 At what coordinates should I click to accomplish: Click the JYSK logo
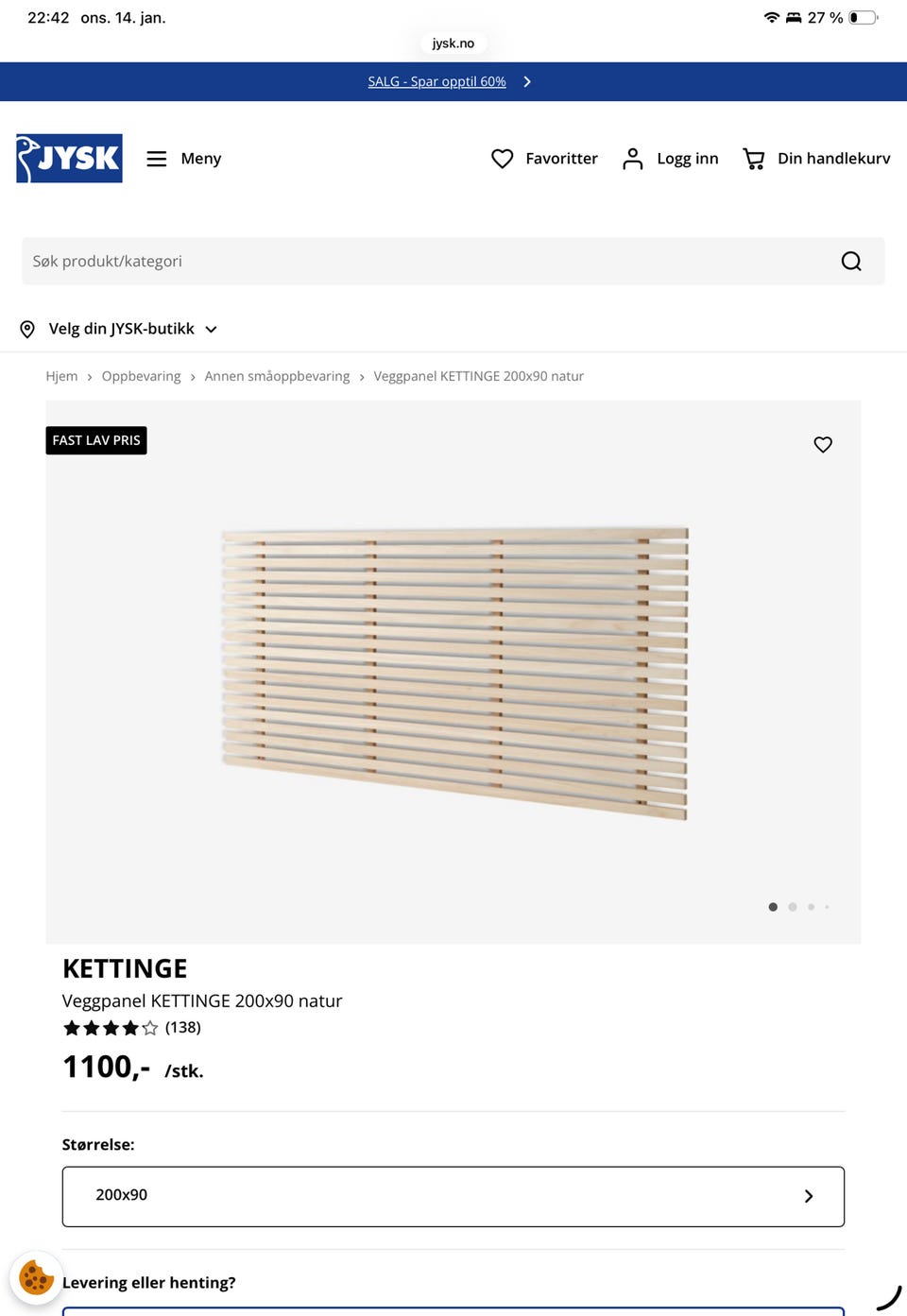[69, 159]
